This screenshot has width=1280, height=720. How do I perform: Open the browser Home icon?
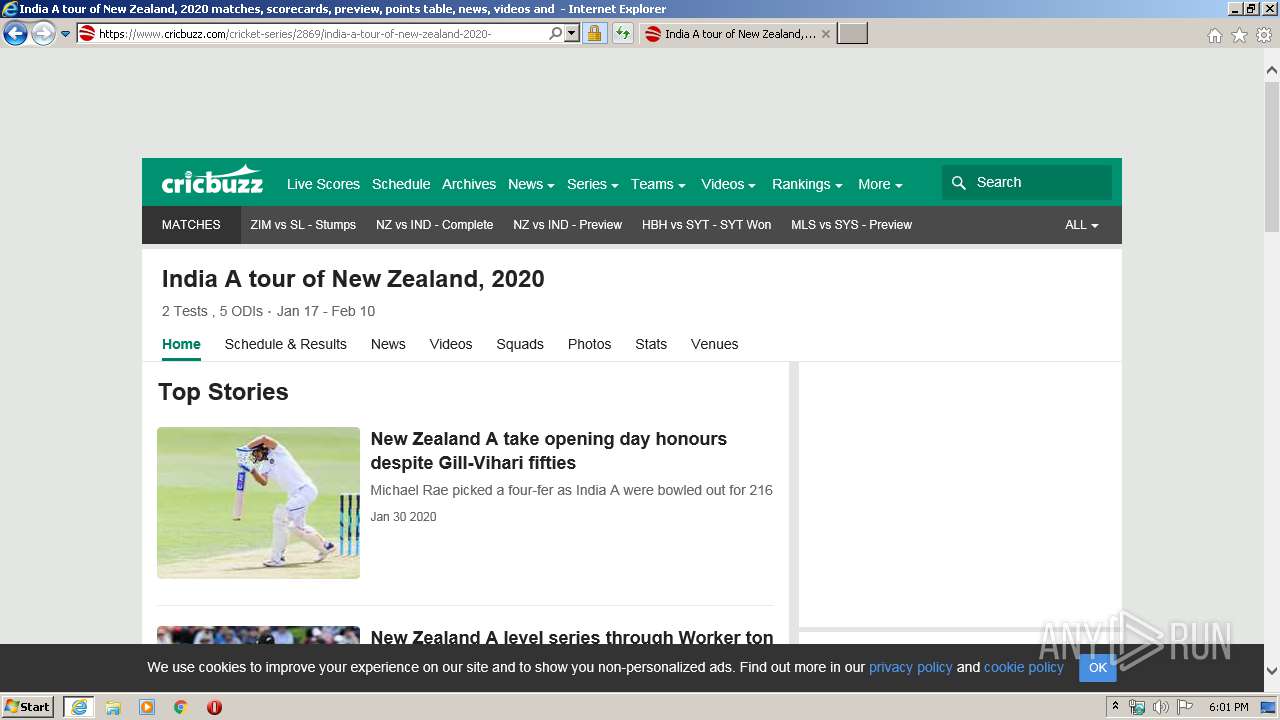[x=1214, y=35]
